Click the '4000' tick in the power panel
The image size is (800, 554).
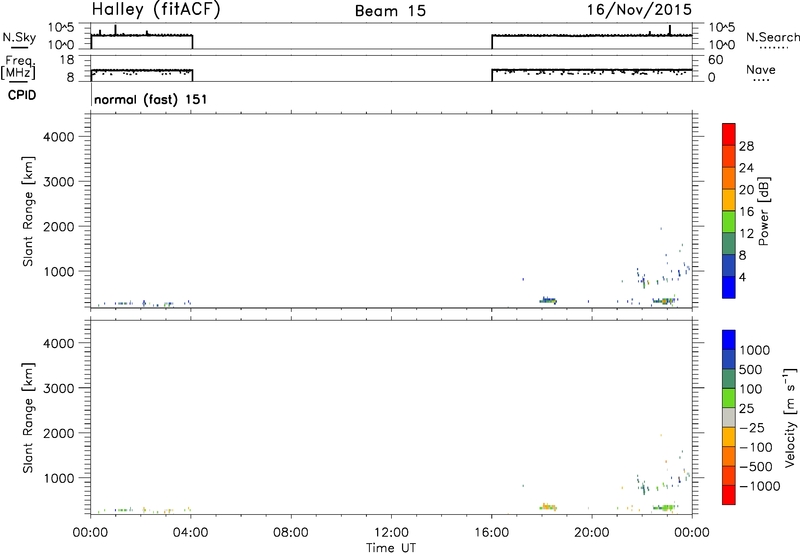(59, 137)
